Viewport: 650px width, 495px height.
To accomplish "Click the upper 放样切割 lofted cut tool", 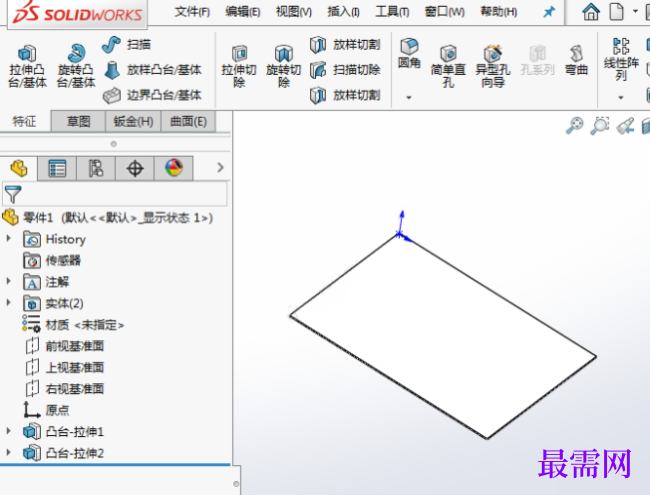I will point(345,45).
